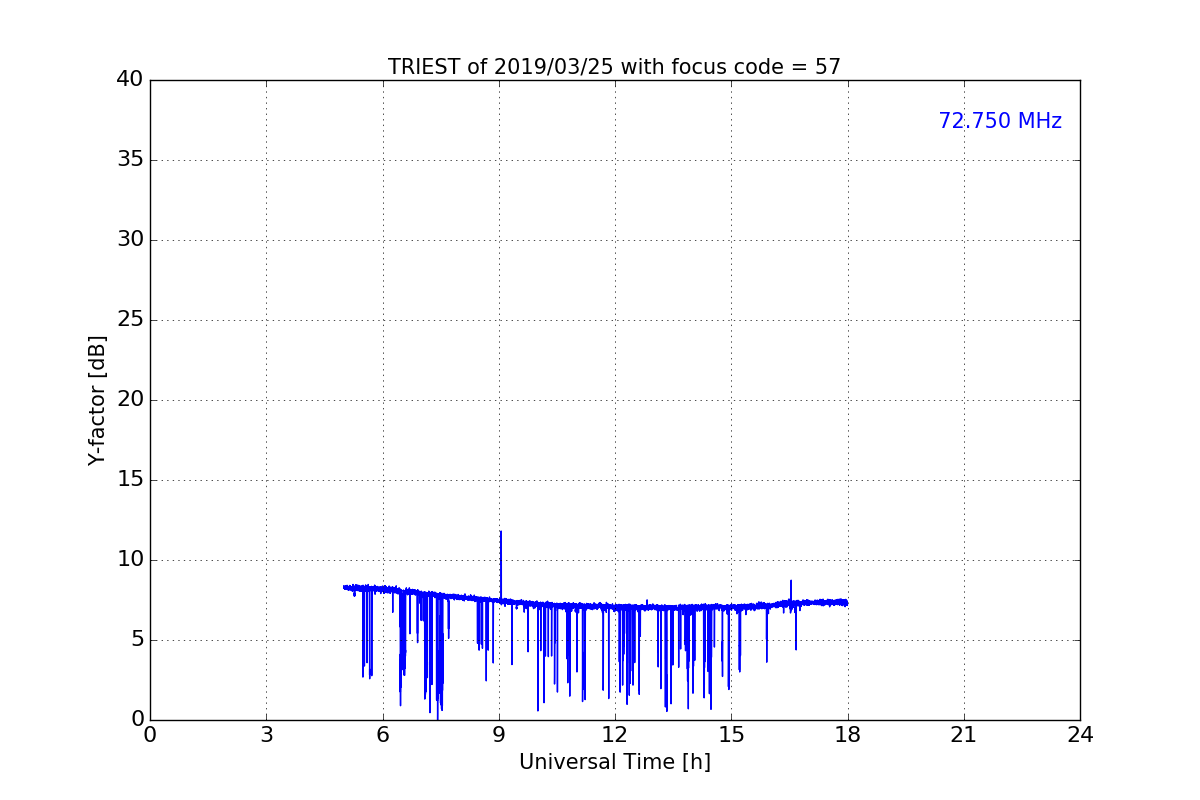
Task: Click the x-axis tick label 9
Action: click(499, 735)
